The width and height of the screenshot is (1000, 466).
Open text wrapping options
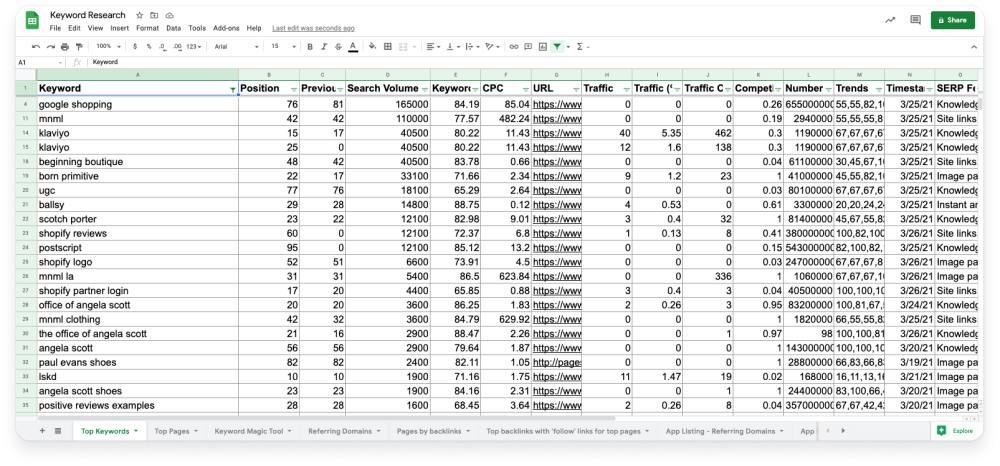pyautogui.click(x=471, y=47)
